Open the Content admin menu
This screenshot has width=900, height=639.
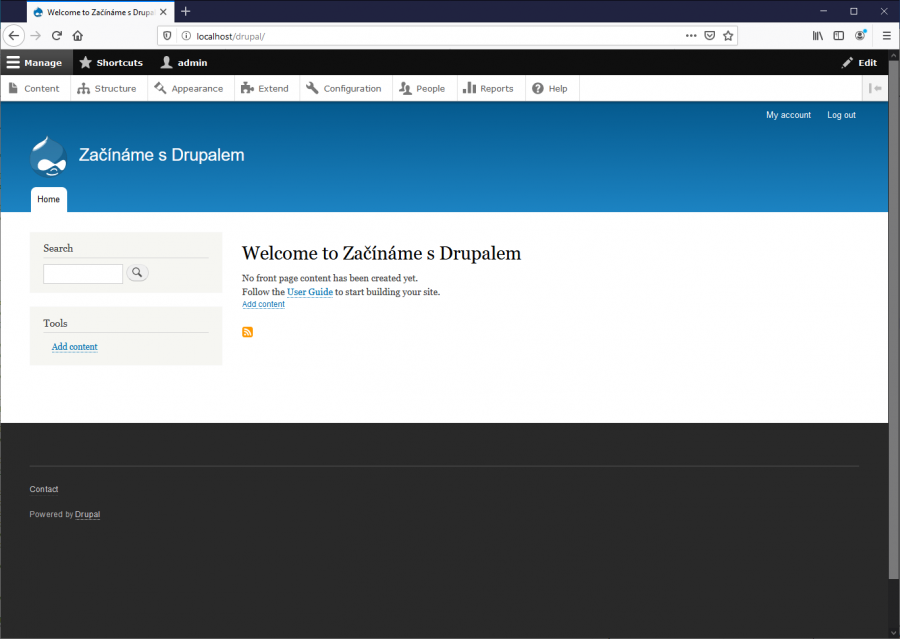[x=34, y=88]
